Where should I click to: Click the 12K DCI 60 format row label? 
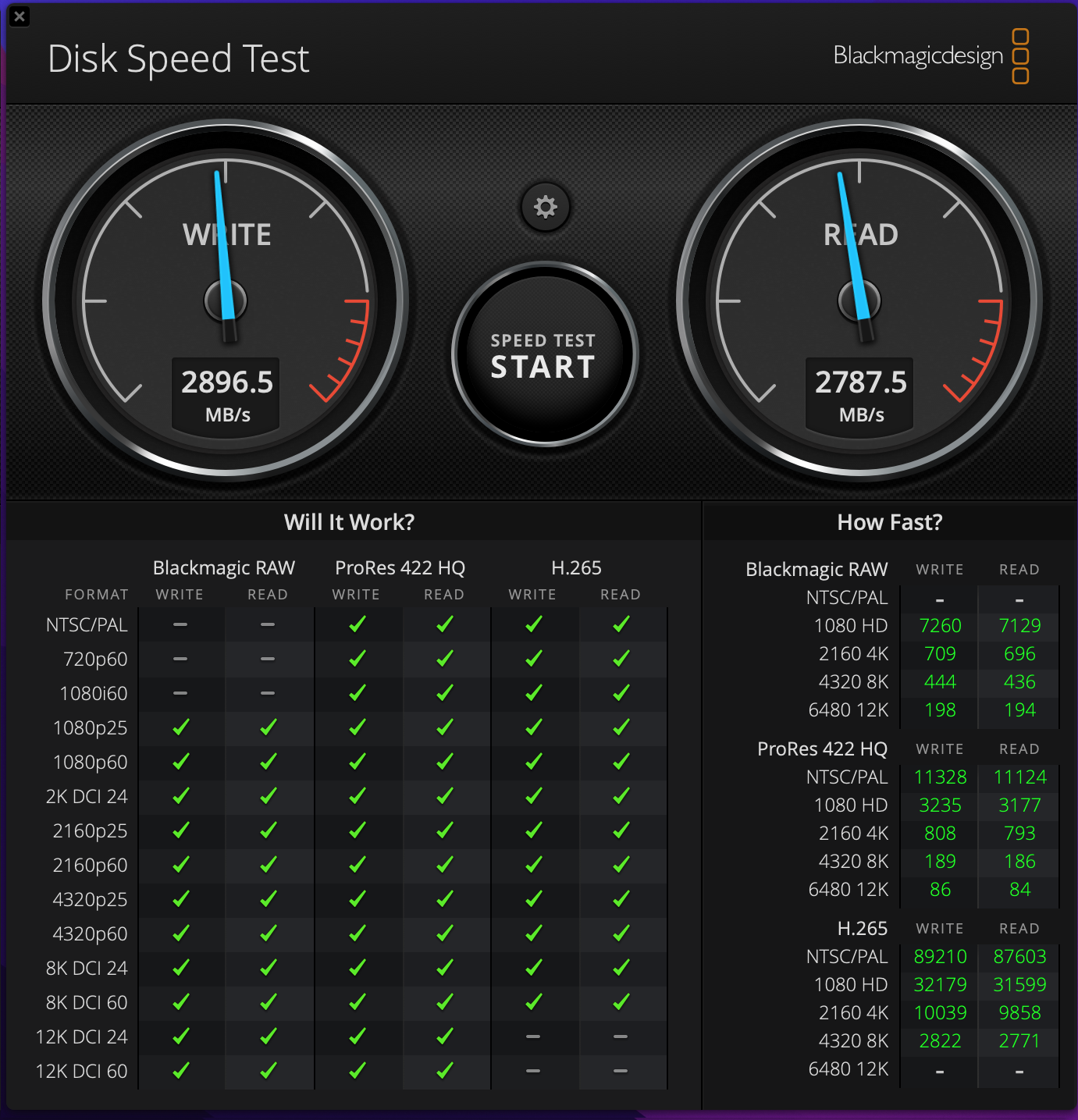(x=81, y=1071)
